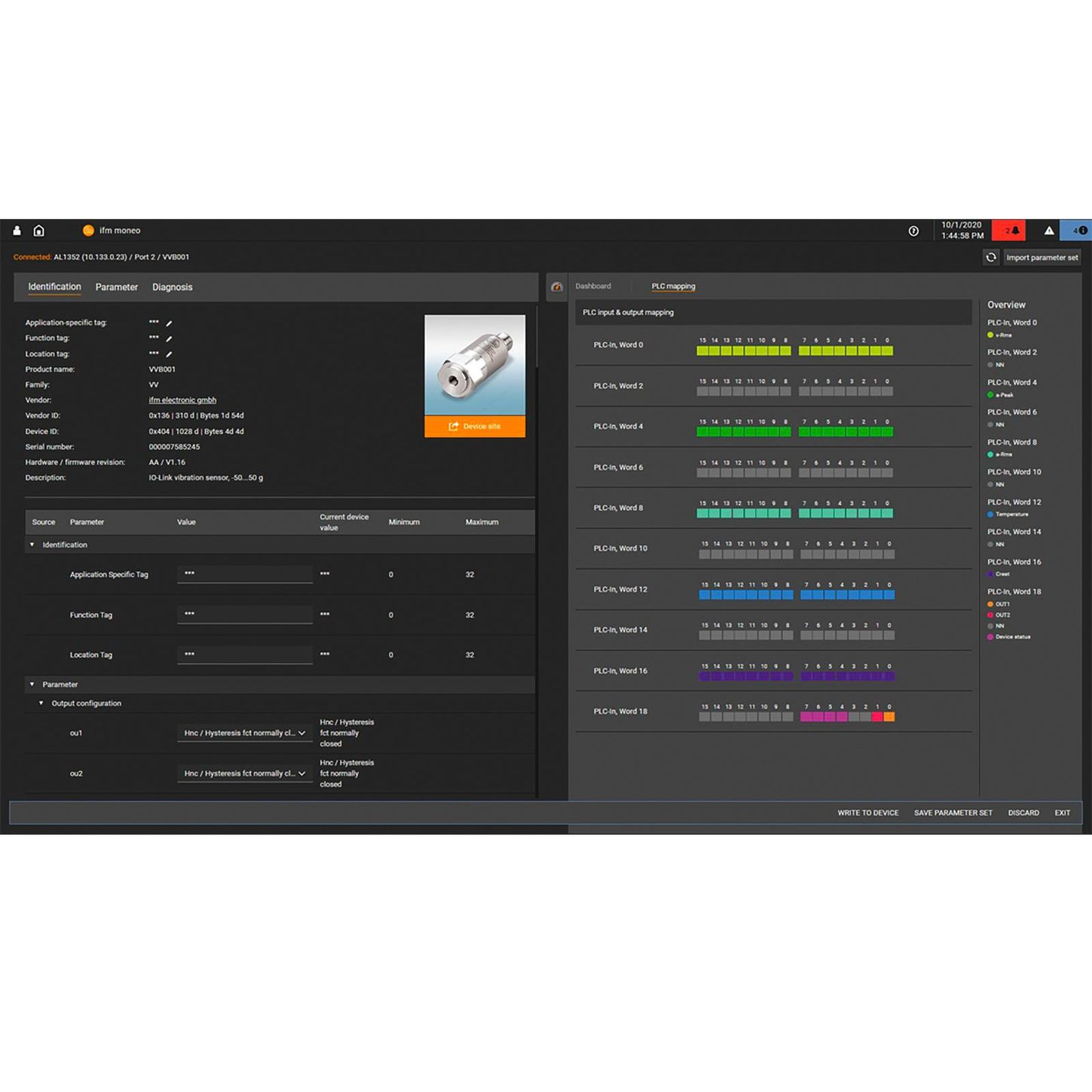This screenshot has height=1092, width=1092.
Task: Edit the Application-specific tag with pencil icon
Action: coord(169,323)
